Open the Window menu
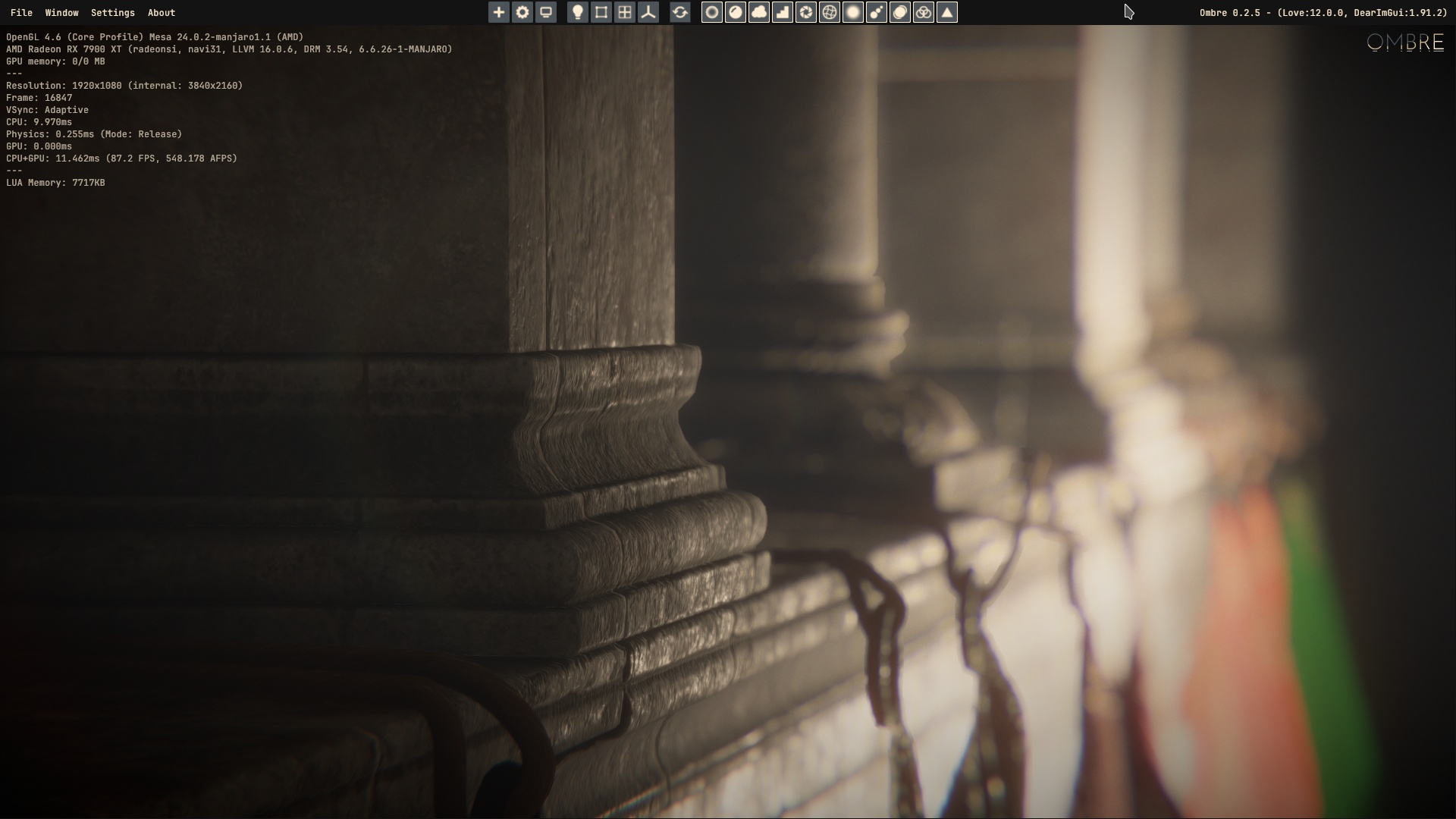 [x=61, y=13]
